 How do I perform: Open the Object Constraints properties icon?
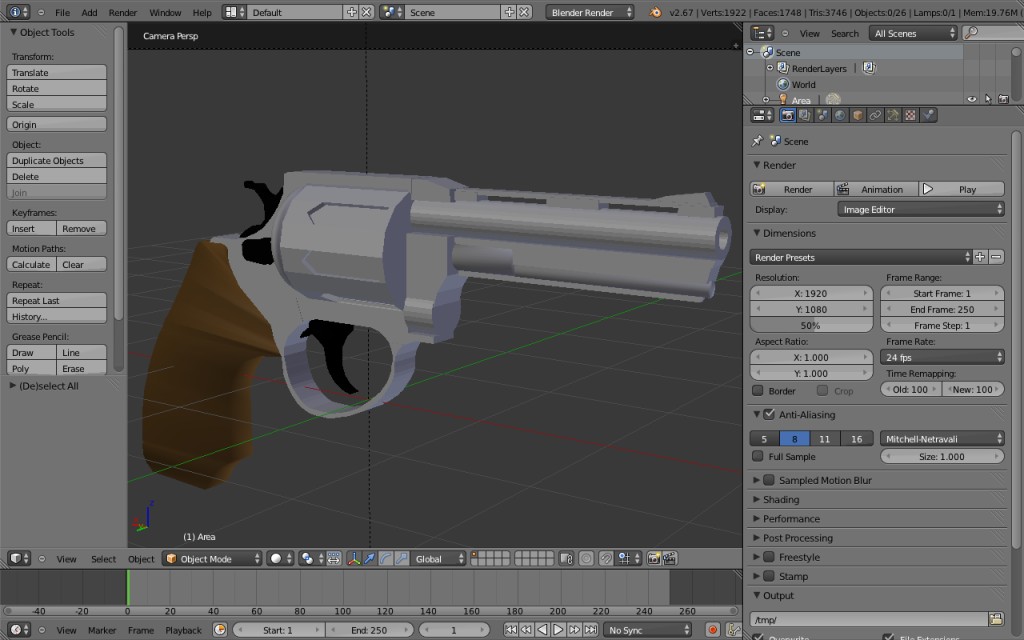click(874, 114)
